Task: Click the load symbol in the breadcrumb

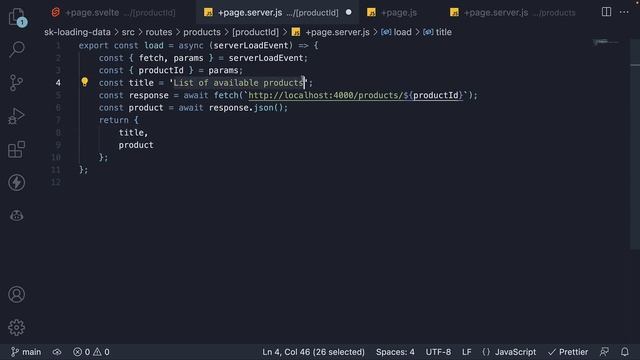Action: click(x=396, y=32)
